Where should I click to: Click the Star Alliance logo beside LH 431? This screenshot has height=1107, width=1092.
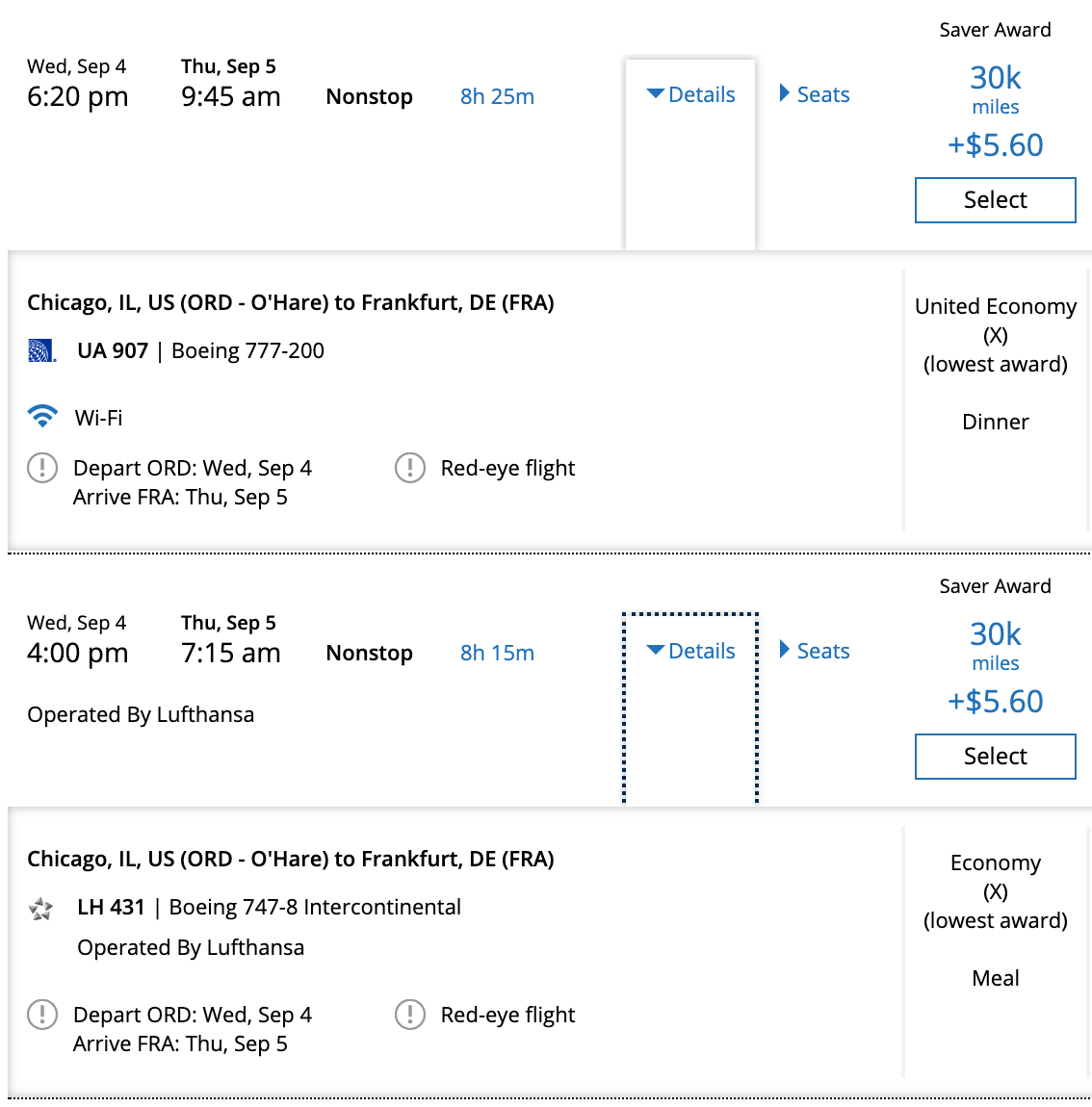click(41, 908)
